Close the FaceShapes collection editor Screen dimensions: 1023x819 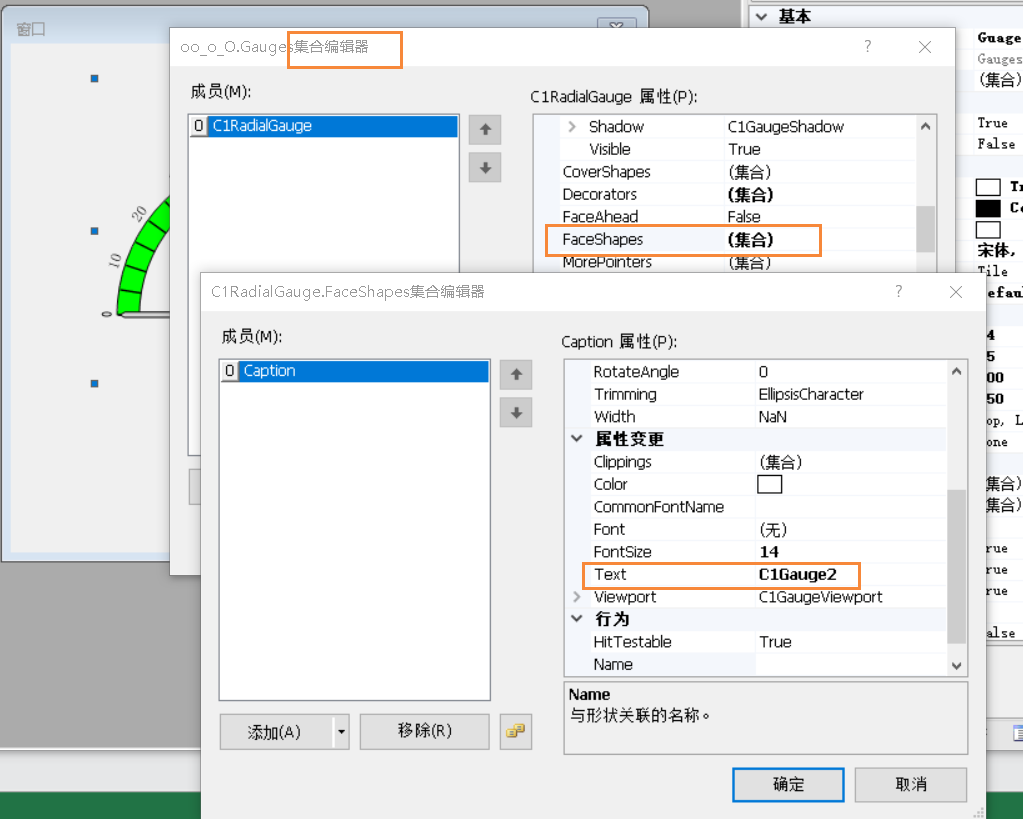956,292
